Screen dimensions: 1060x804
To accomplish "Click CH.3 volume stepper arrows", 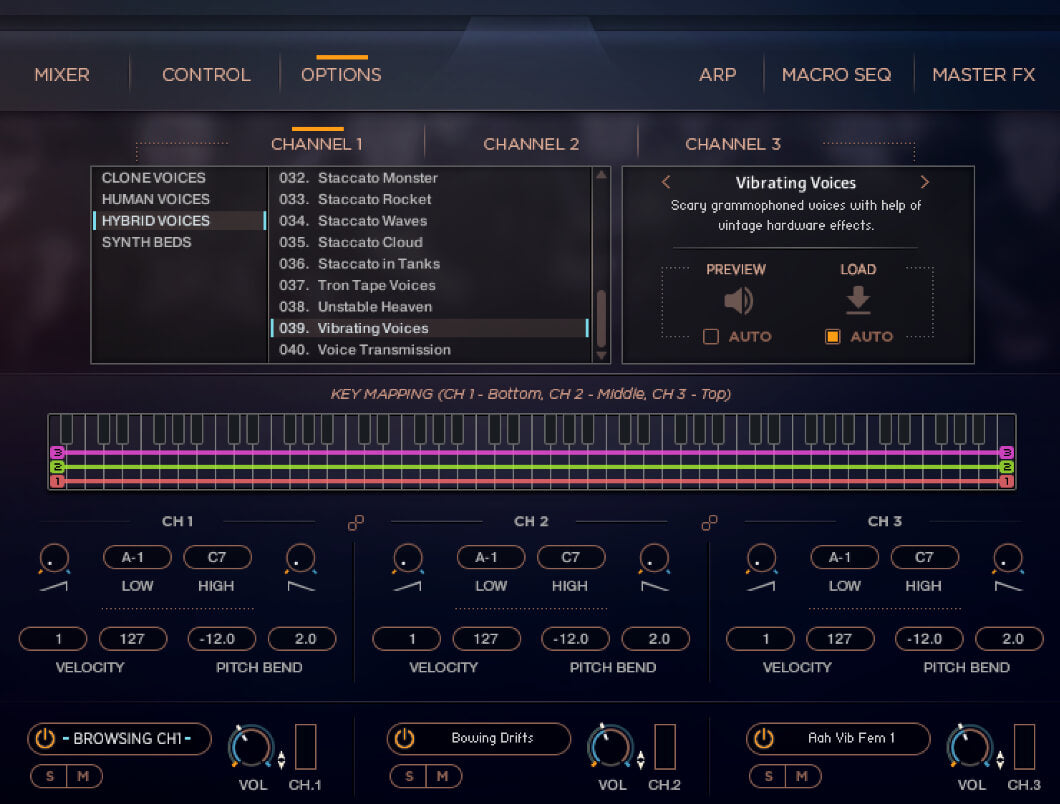I will (x=1001, y=760).
